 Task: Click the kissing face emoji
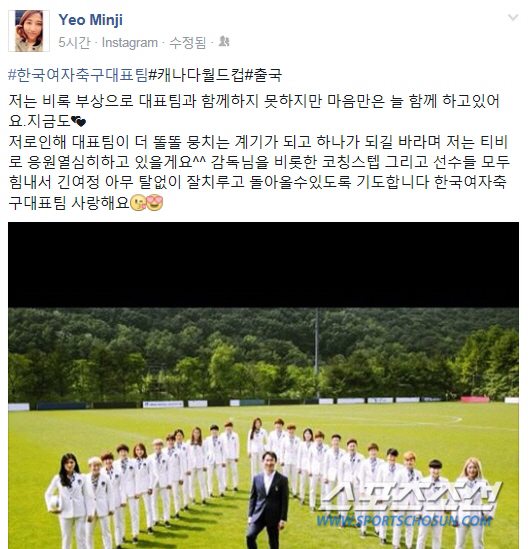(138, 203)
